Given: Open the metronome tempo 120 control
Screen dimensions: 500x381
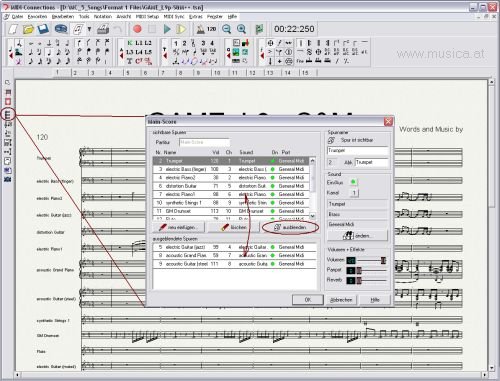Looking at the screenshot, I should [x=207, y=29].
